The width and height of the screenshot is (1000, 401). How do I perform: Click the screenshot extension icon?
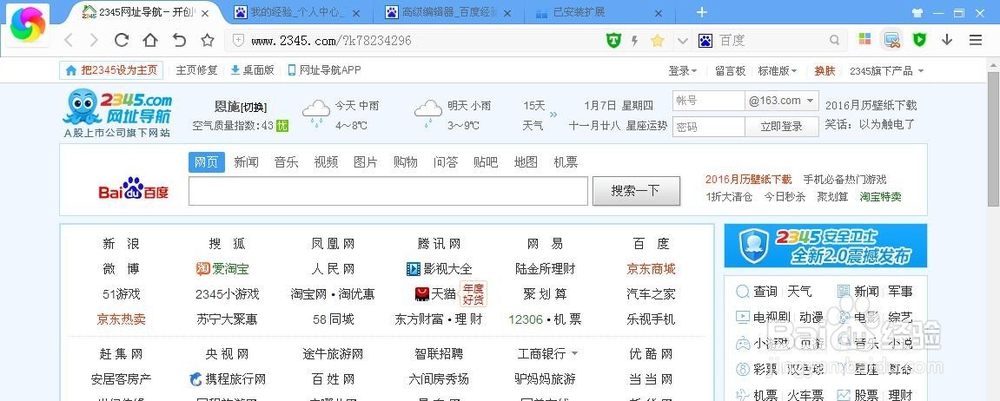[892, 40]
